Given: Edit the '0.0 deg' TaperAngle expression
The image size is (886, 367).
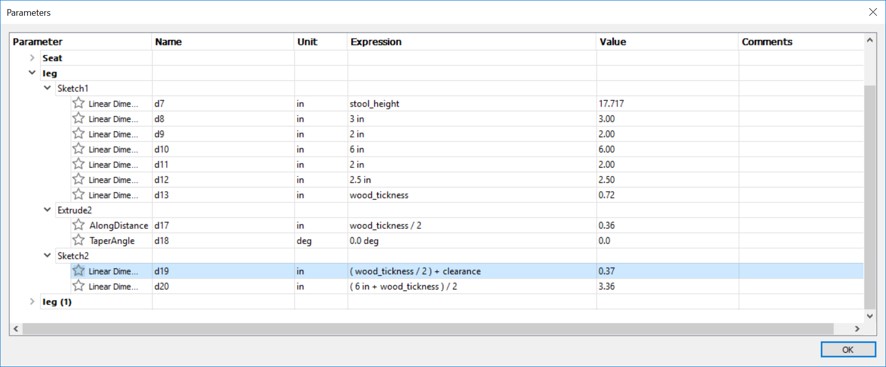Looking at the screenshot, I should click(x=472, y=240).
